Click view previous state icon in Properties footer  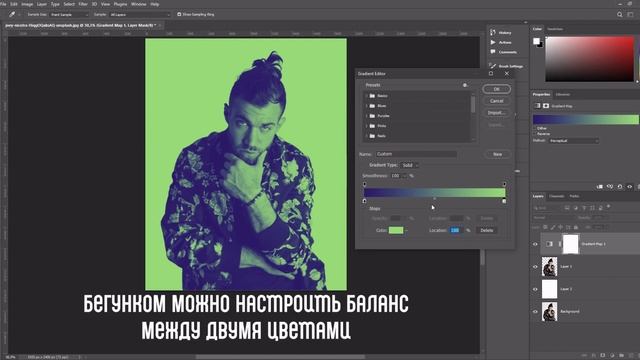610,187
